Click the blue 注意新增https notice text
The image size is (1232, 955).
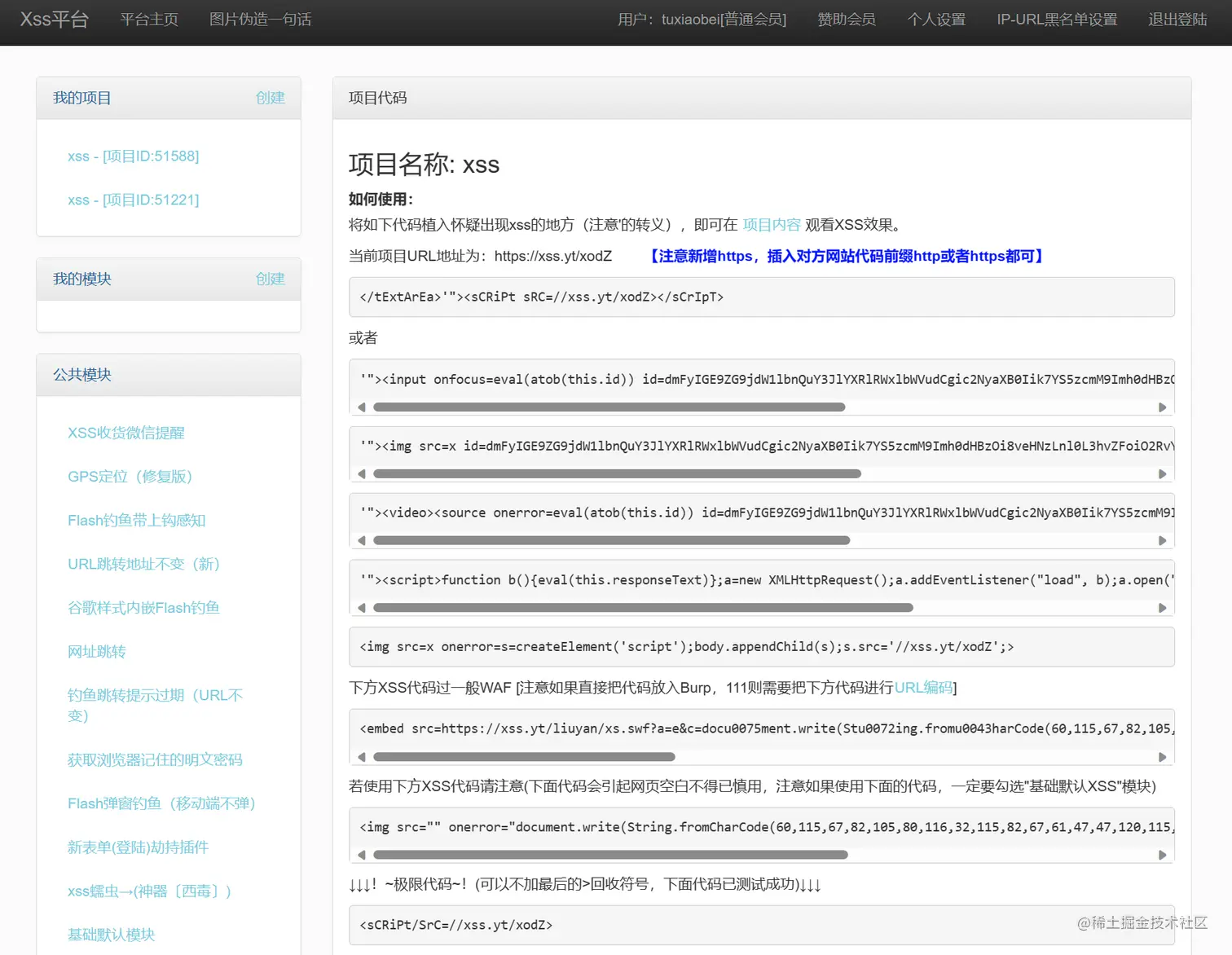click(x=847, y=256)
